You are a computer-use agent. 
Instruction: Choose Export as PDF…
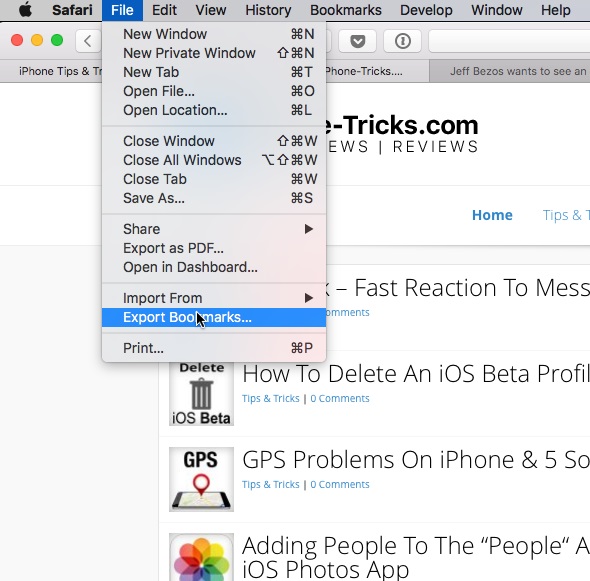[214, 248]
